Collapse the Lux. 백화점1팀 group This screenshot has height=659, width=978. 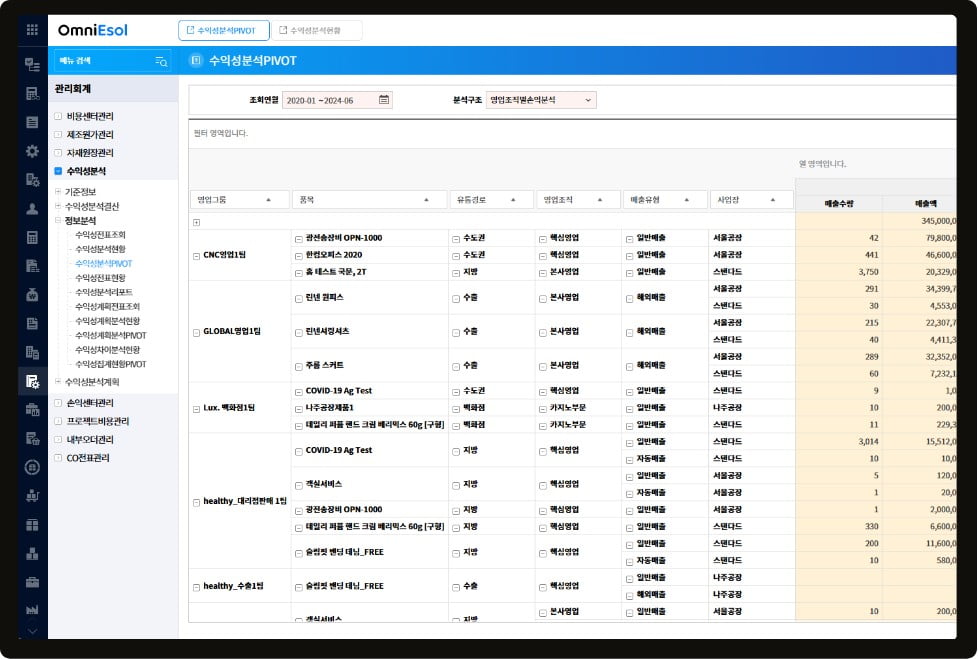(x=196, y=409)
